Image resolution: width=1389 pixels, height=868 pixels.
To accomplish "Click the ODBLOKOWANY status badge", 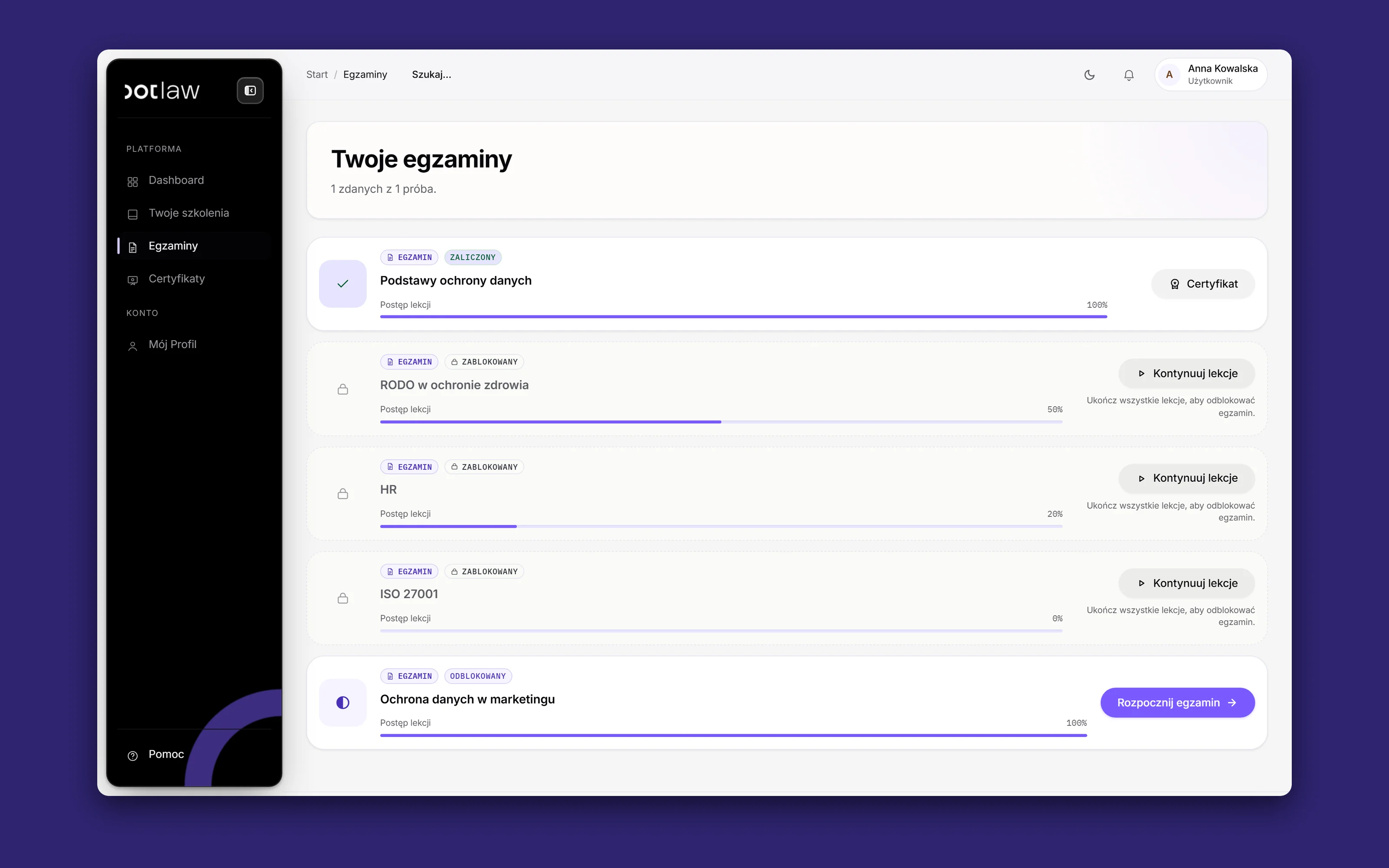I will point(477,676).
